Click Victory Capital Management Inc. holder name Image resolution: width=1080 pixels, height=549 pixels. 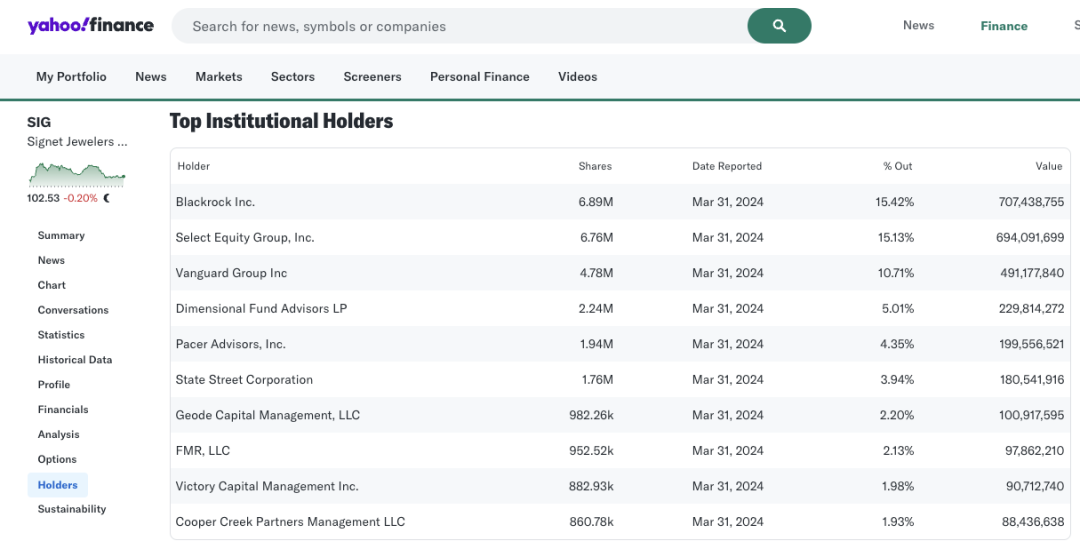tap(267, 486)
